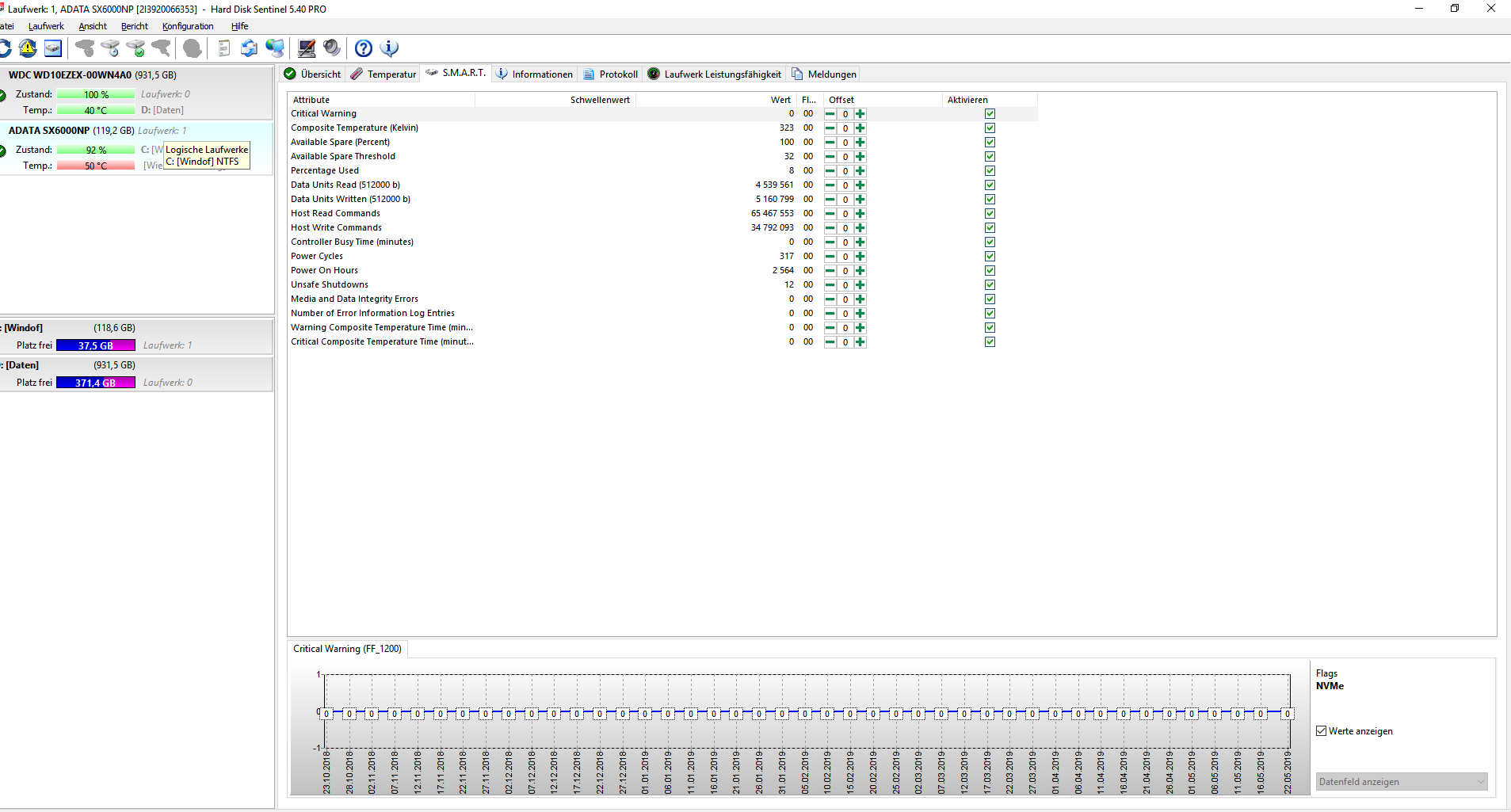
Task: Click the refresh disk info toolbar icon
Action: click(5, 48)
